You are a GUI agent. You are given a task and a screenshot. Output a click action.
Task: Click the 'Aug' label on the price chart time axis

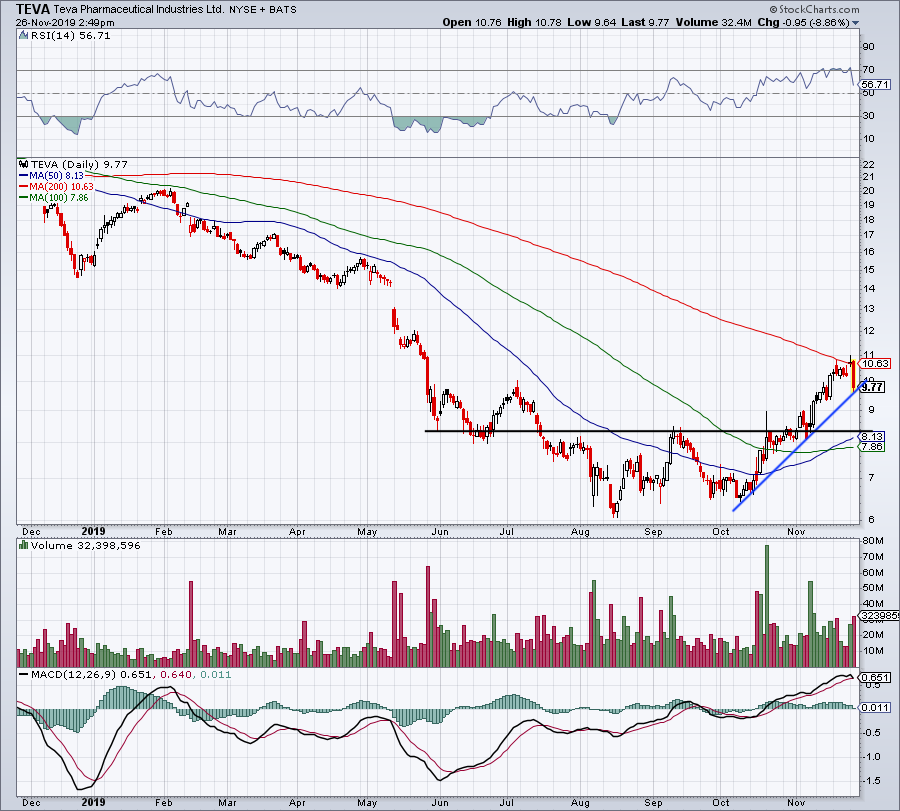[580, 531]
